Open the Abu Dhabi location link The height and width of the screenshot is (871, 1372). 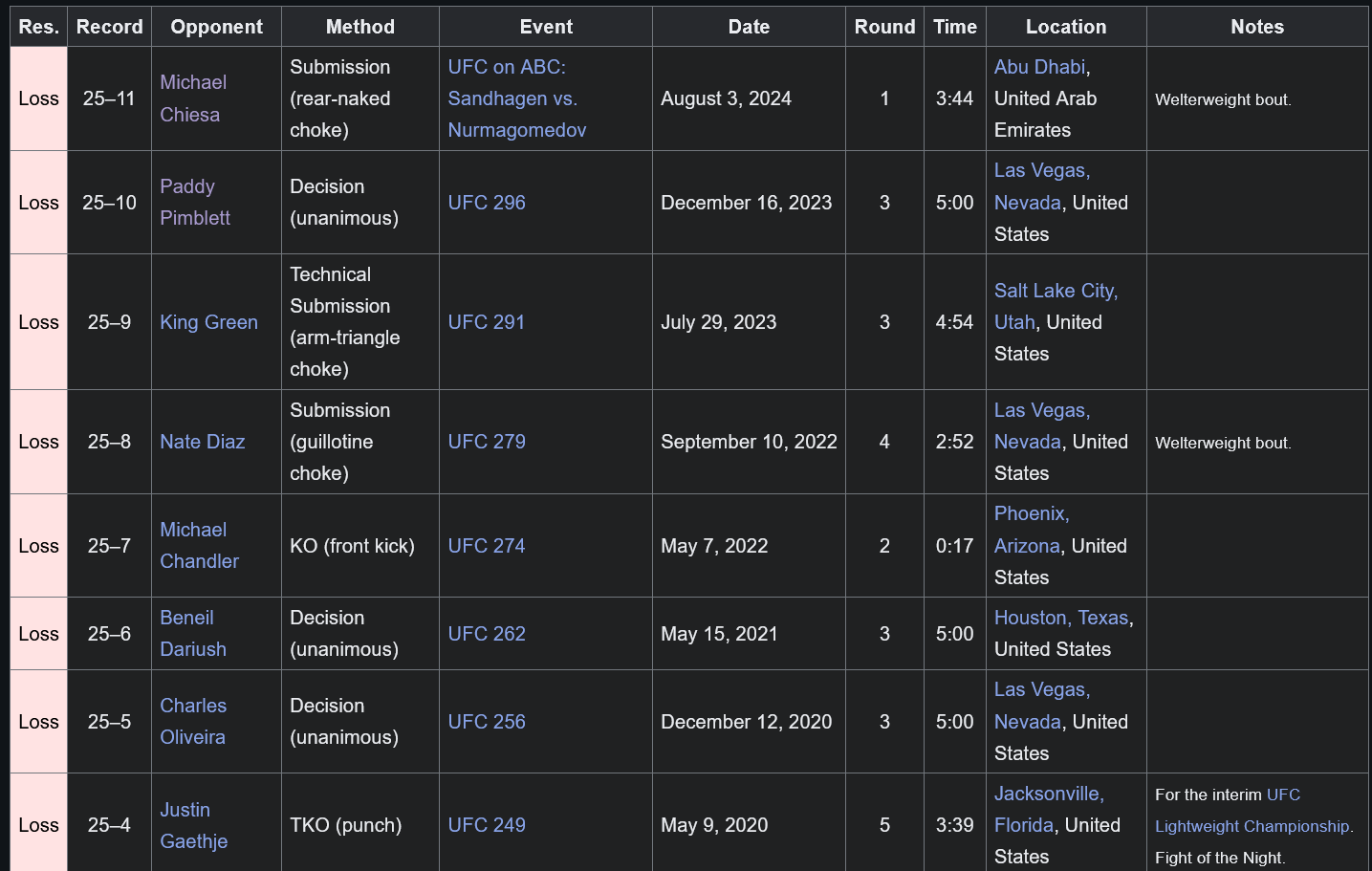click(1039, 67)
